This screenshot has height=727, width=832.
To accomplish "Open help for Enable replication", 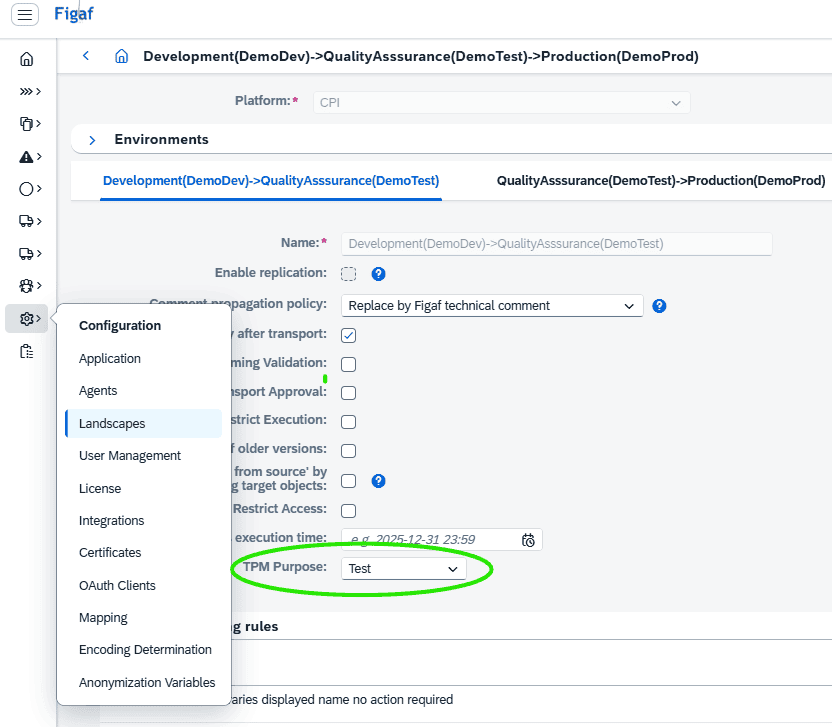I will click(x=378, y=274).
